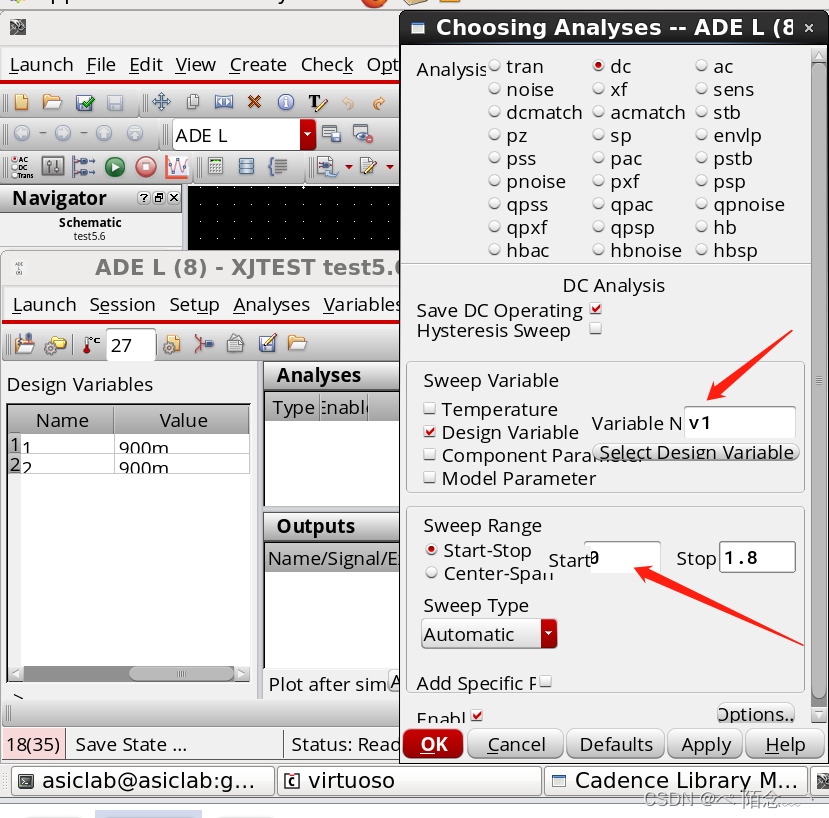
Task: Select the ac analysis radio button
Action: [701, 66]
